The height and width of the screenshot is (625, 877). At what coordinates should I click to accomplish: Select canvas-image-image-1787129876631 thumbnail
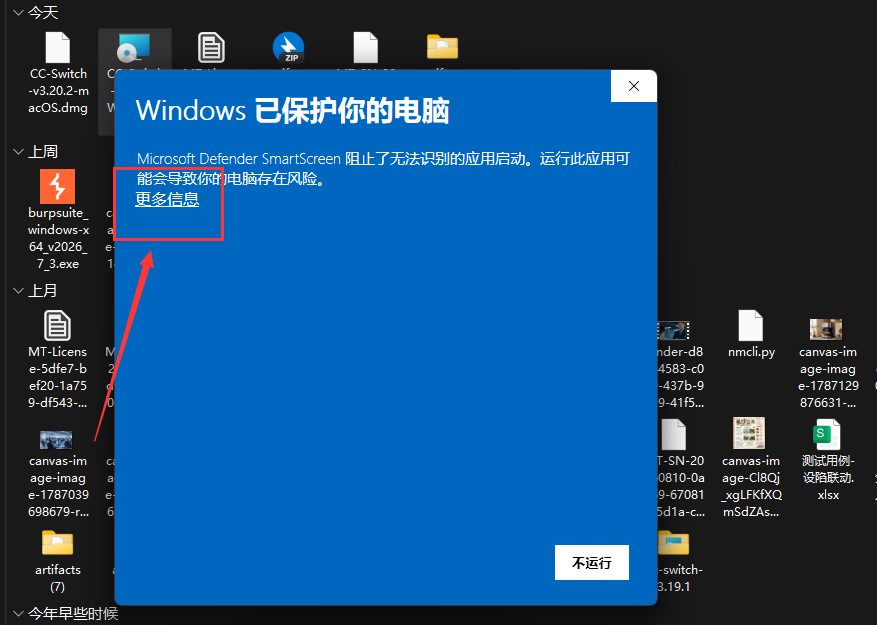(x=826, y=329)
